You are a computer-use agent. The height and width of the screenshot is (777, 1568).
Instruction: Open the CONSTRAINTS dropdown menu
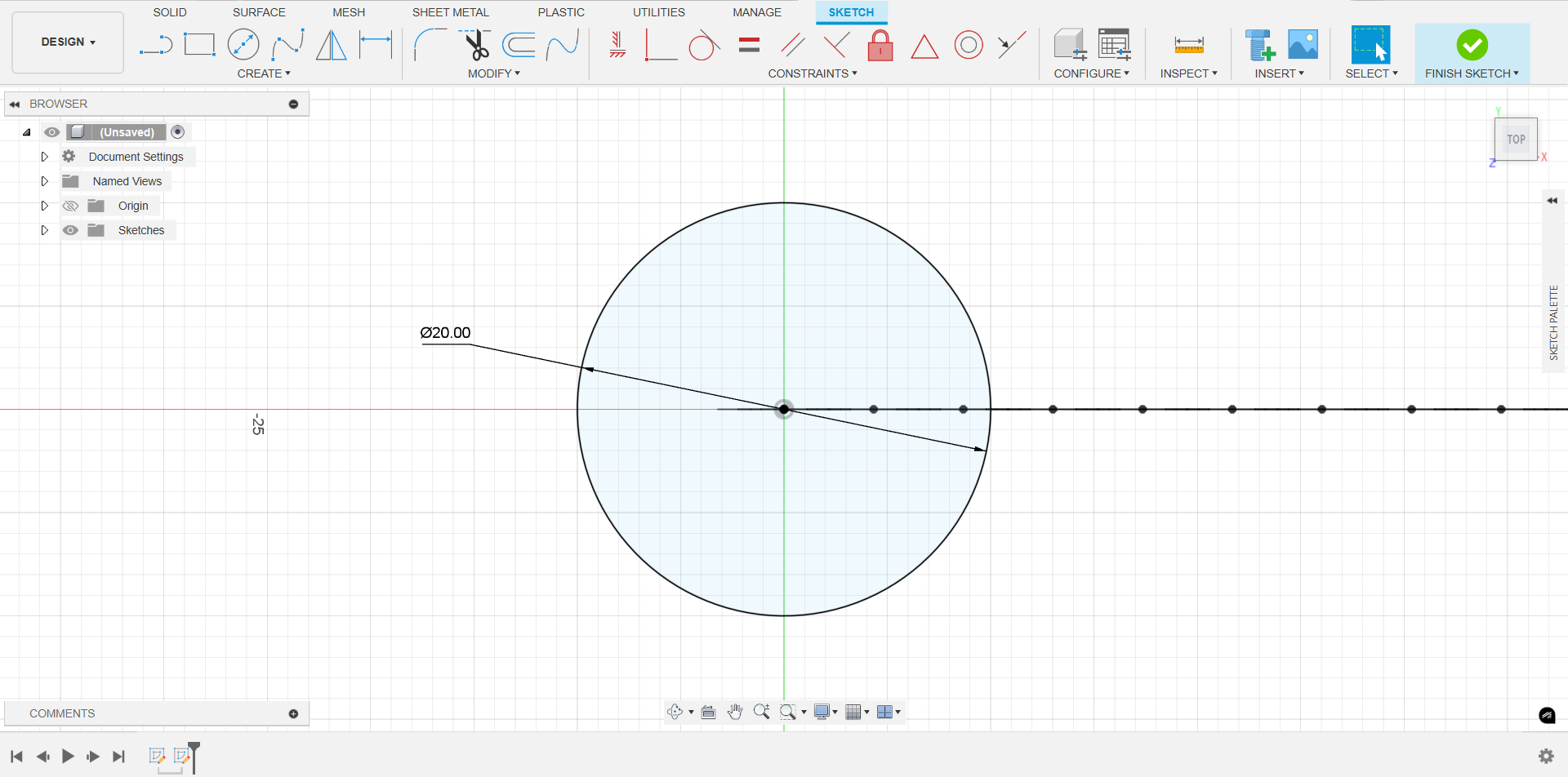coord(813,73)
